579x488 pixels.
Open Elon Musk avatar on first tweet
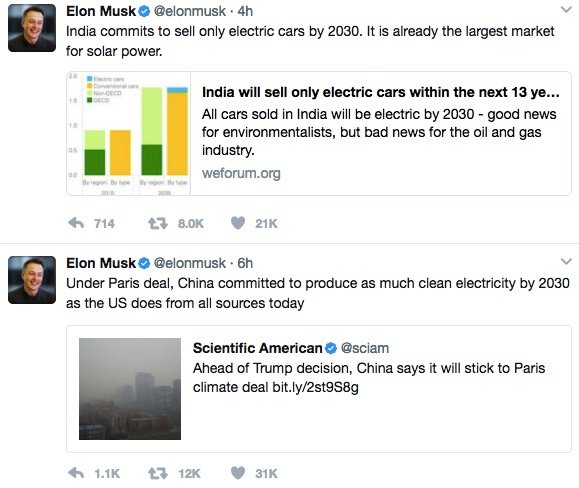tap(32, 28)
